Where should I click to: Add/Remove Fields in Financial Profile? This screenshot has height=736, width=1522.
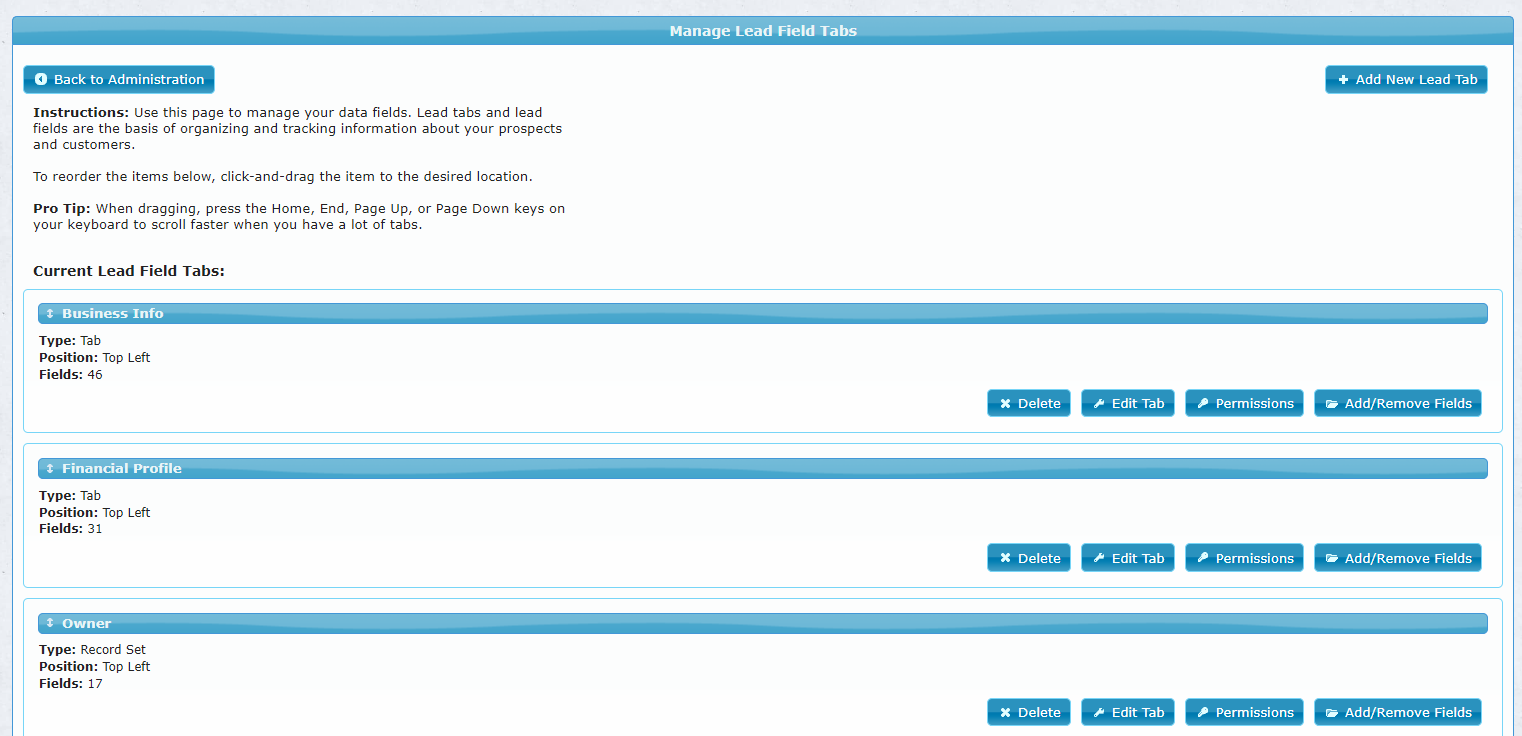click(1397, 558)
